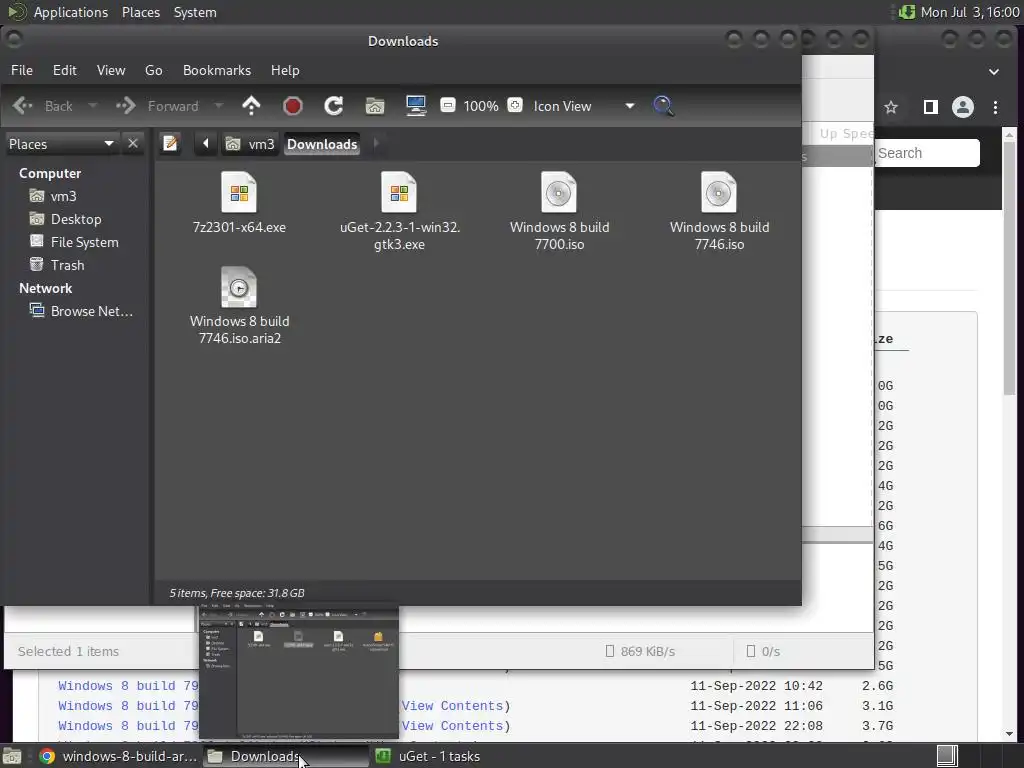Screen dimensions: 1024x768
Task: Switch to uGet - 1 tasks taskbar button
Action: [428, 756]
